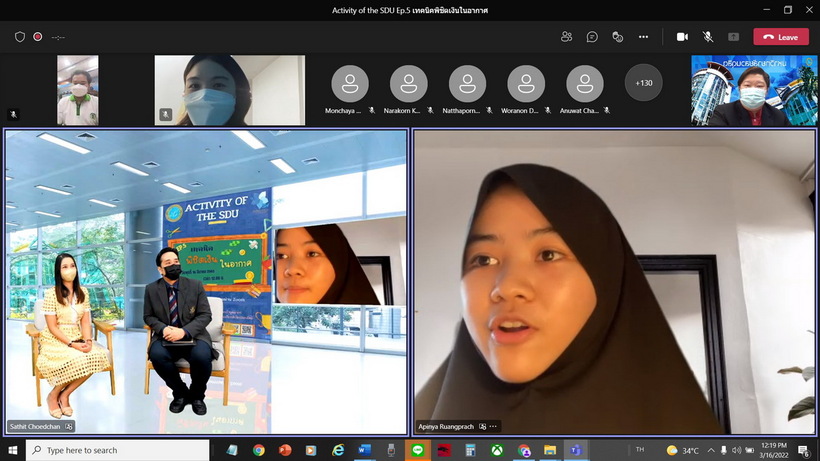Click the TH language indicator
The height and width of the screenshot is (461, 820).
click(x=639, y=451)
